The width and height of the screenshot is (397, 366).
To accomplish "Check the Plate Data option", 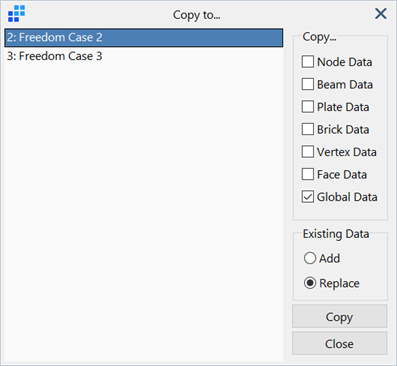I will click(x=308, y=107).
